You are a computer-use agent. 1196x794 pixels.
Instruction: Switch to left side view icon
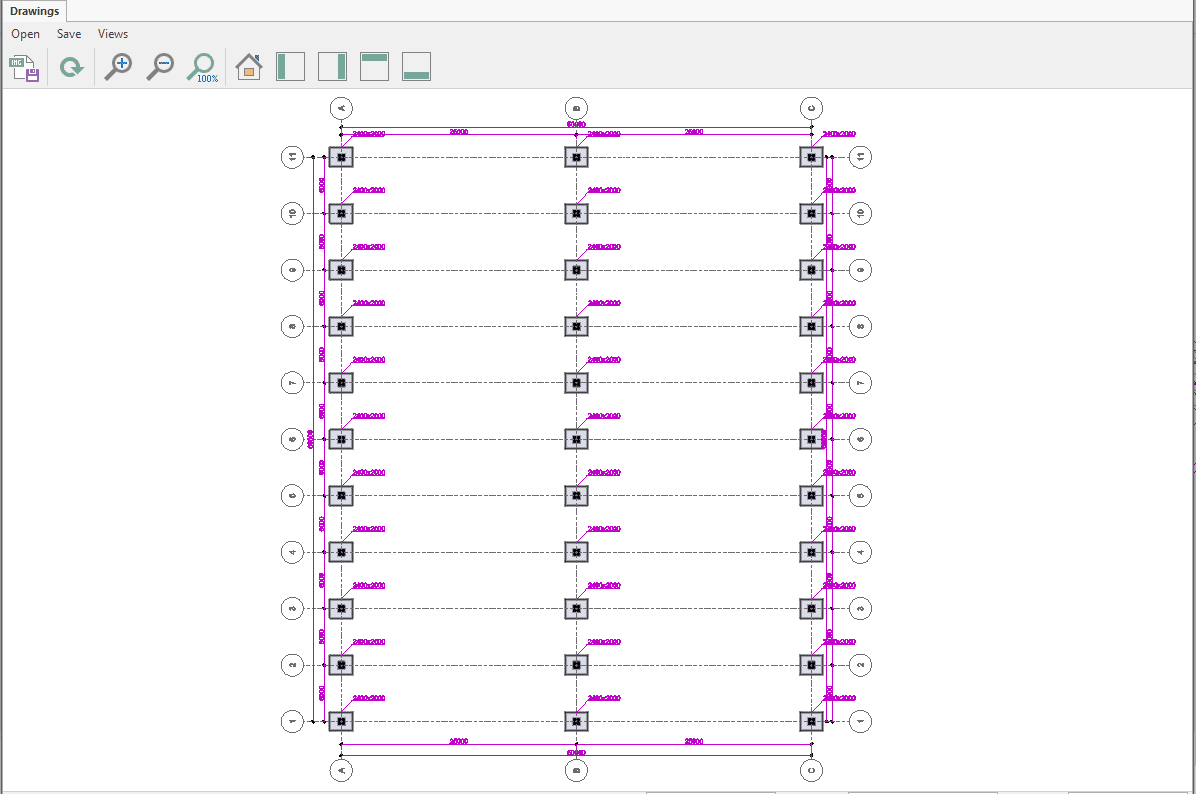290,67
